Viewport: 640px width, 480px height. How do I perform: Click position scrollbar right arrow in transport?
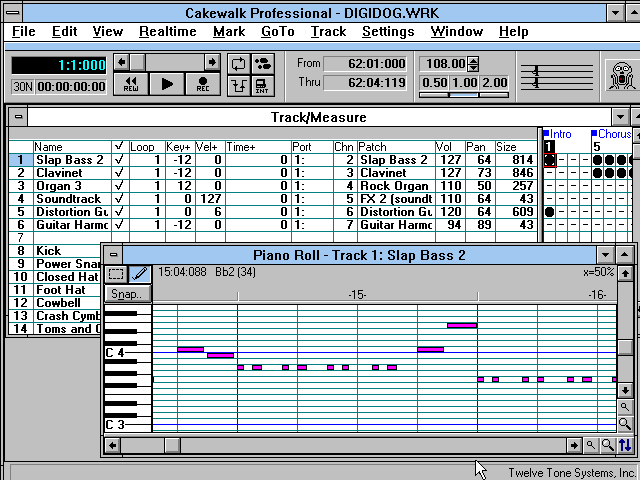click(x=212, y=62)
